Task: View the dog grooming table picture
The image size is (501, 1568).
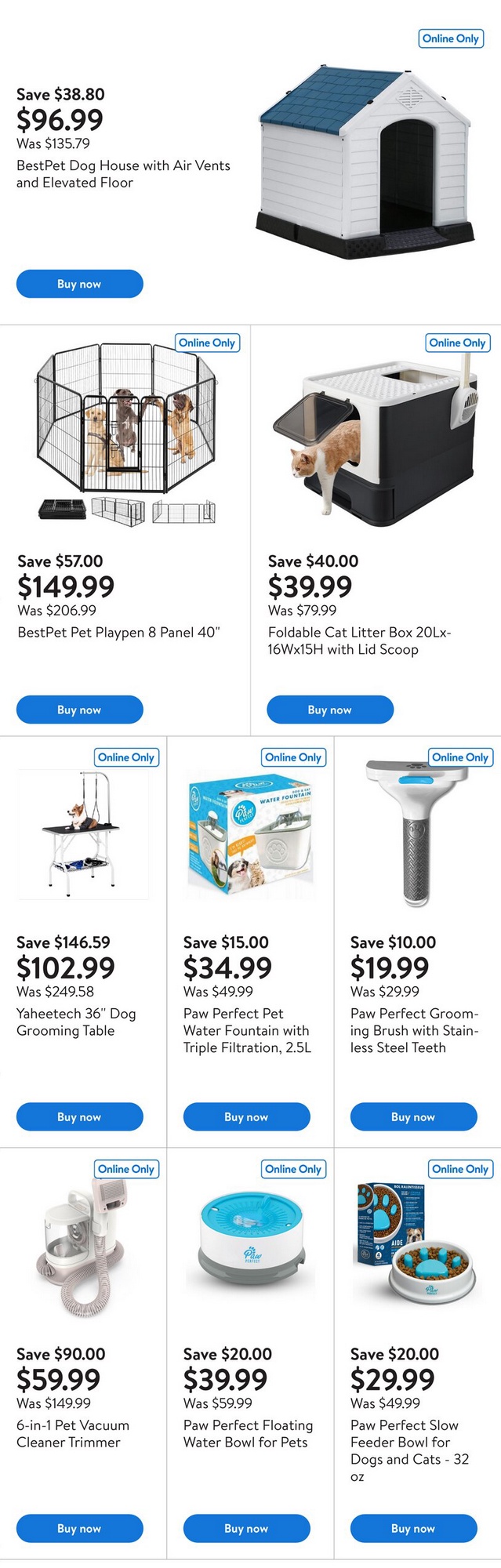Action: pos(83,835)
